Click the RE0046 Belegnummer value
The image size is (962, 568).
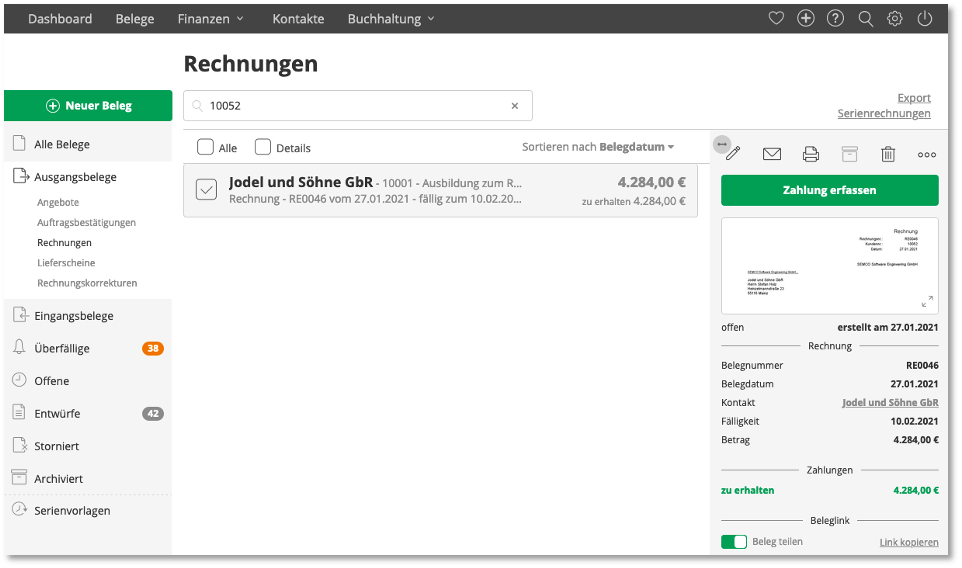tap(922, 366)
